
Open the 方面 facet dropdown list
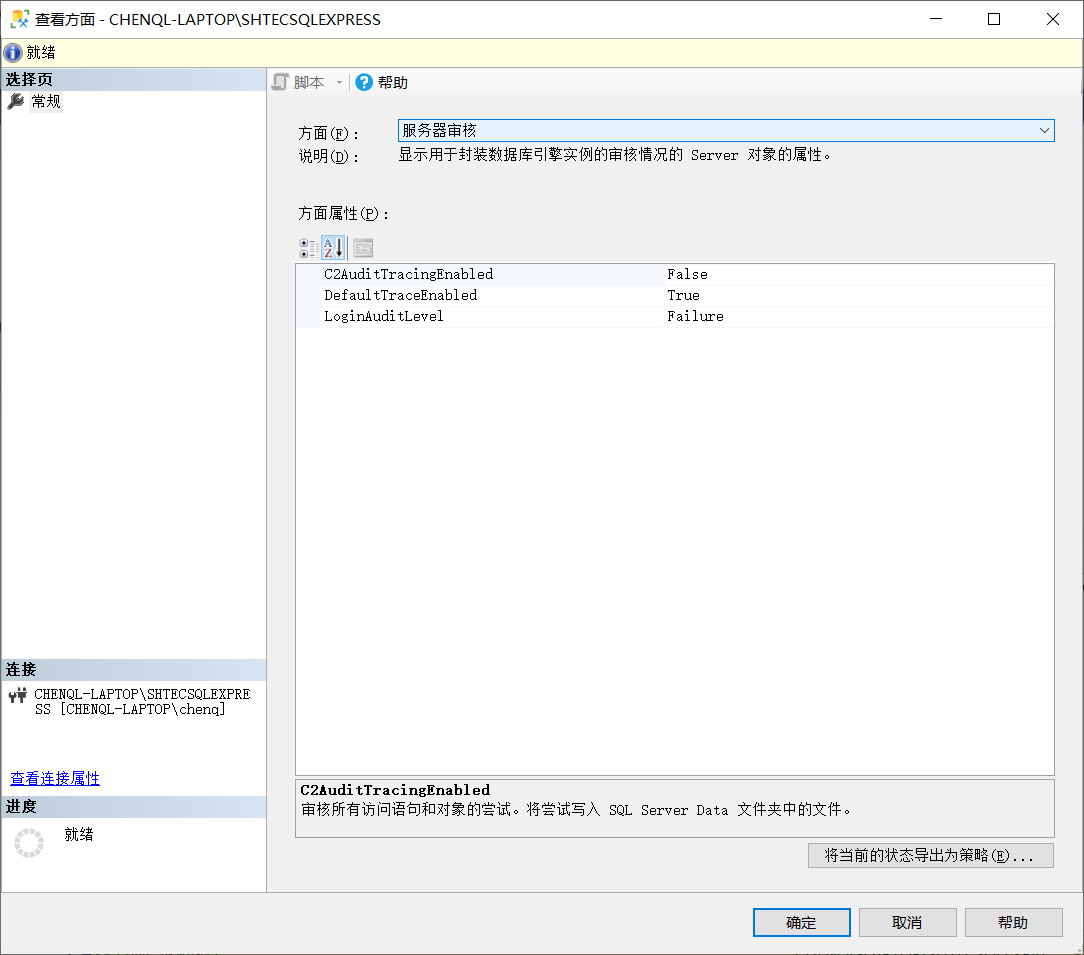(x=1044, y=131)
